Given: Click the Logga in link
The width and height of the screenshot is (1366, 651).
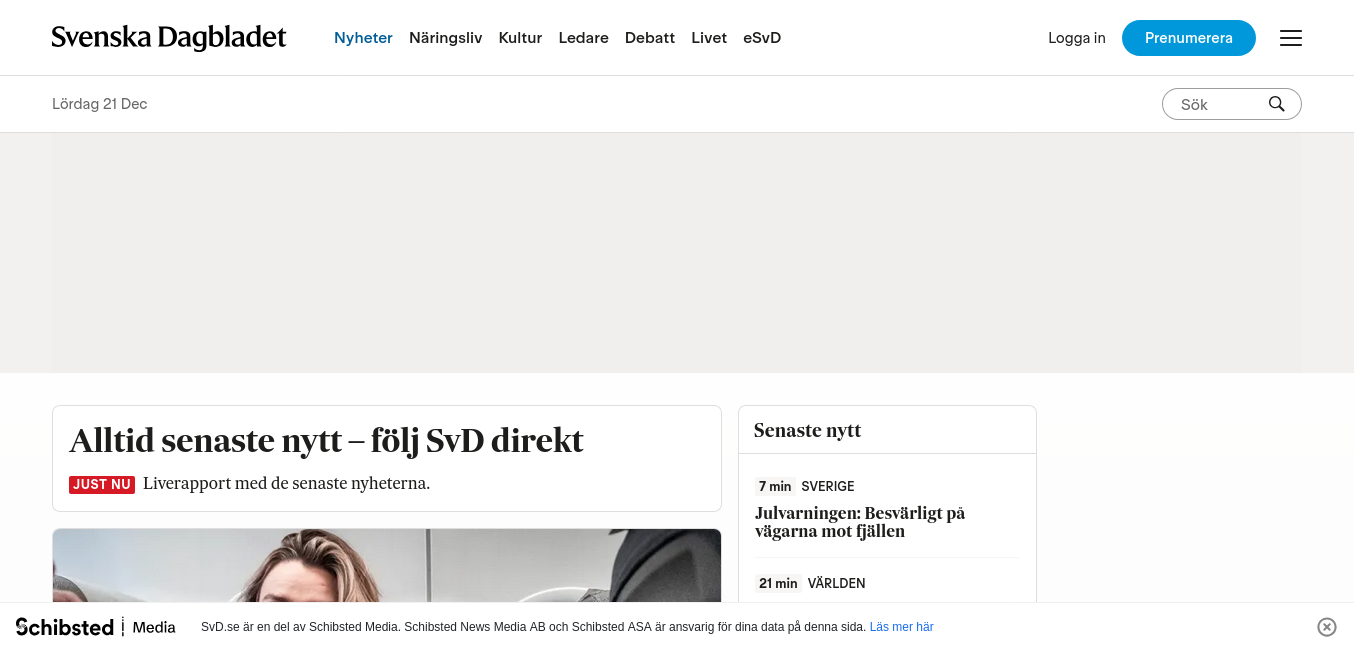Looking at the screenshot, I should point(1077,38).
